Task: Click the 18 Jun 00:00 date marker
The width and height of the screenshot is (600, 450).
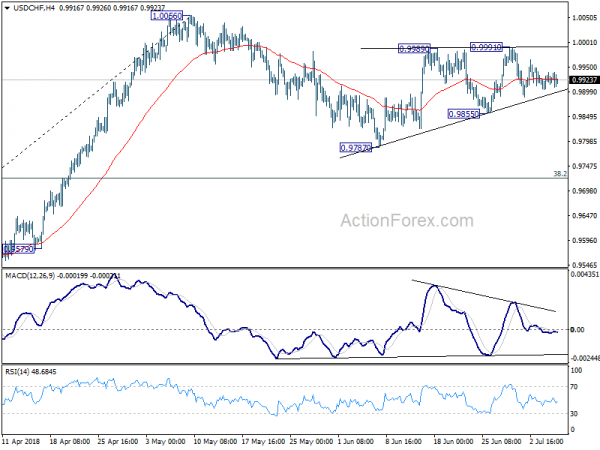Action: 453,441
